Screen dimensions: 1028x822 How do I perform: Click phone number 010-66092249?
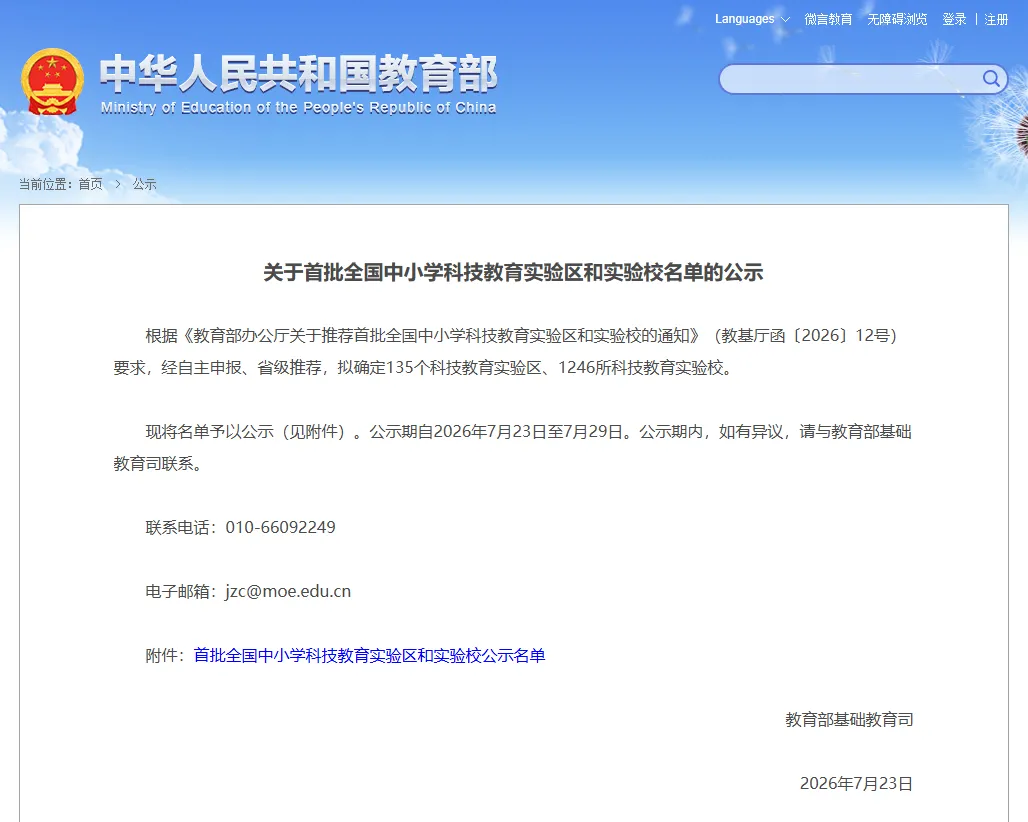[x=281, y=527]
